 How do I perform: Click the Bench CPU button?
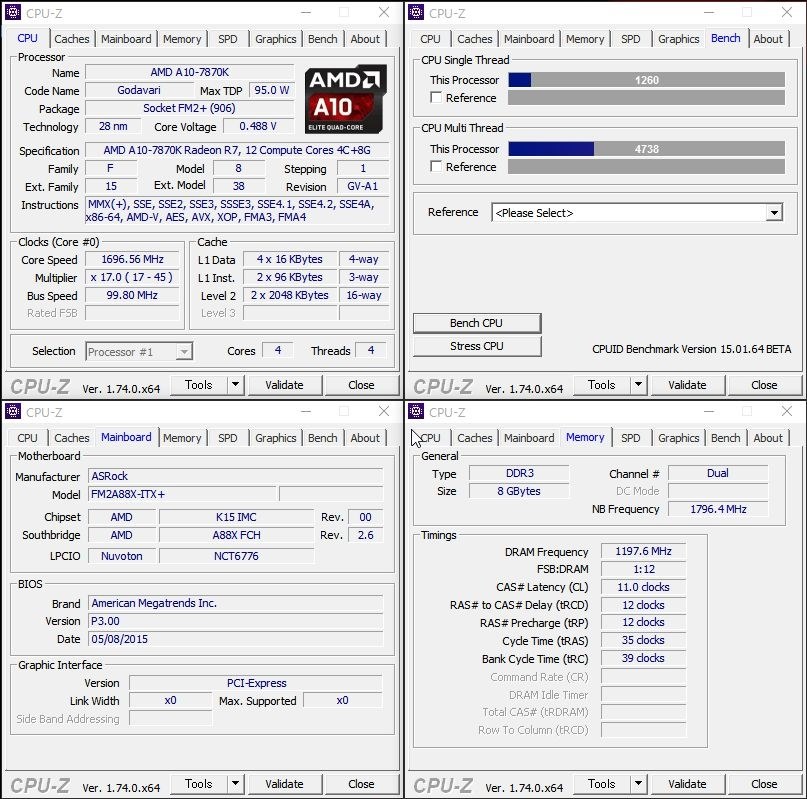point(477,323)
